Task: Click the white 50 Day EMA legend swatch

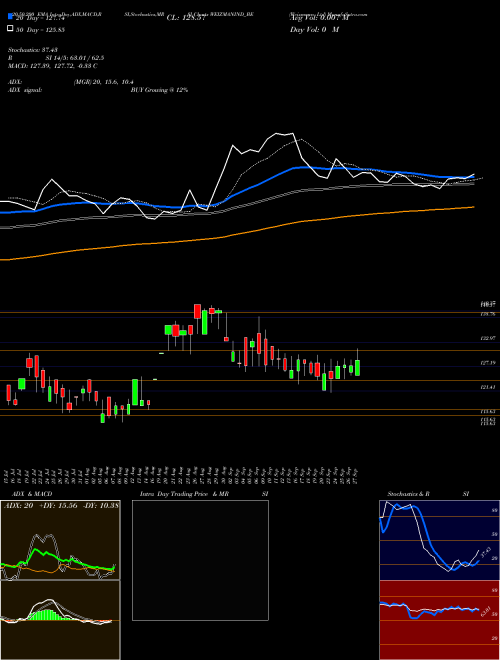Action: click(x=11, y=29)
